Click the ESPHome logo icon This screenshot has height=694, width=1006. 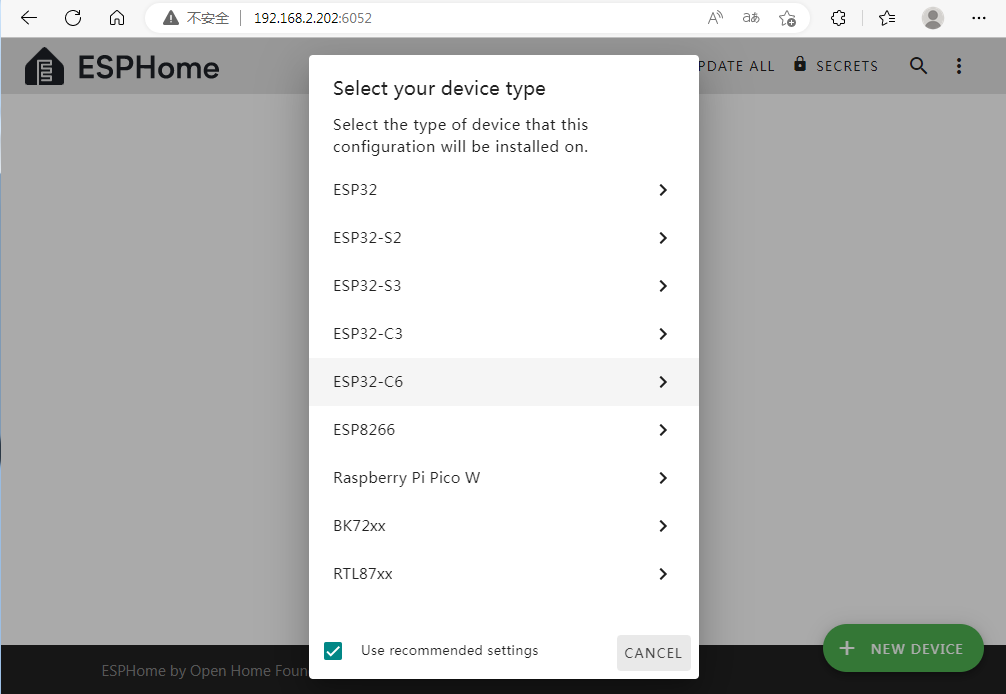[x=45, y=67]
